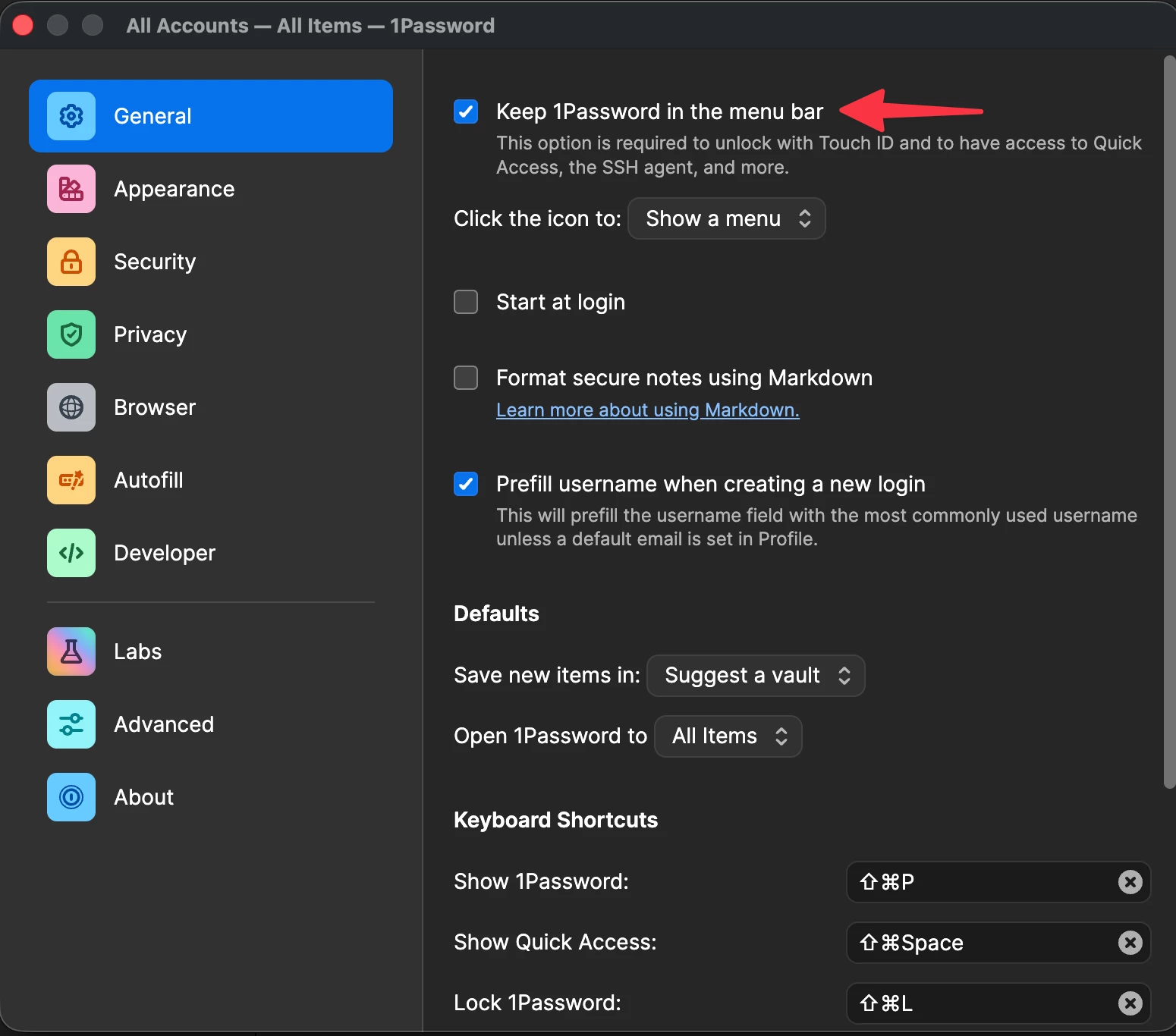Uncheck Keep 1Password in the menu bar
Viewport: 1176px width, 1036px height.
tap(466, 111)
